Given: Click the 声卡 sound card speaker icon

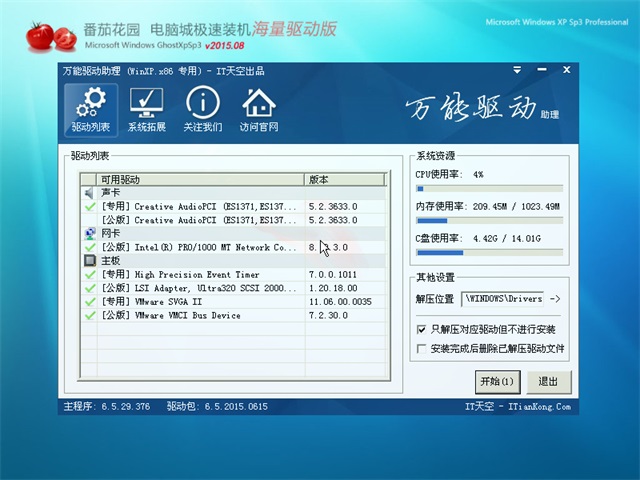Looking at the screenshot, I should (x=90, y=193).
